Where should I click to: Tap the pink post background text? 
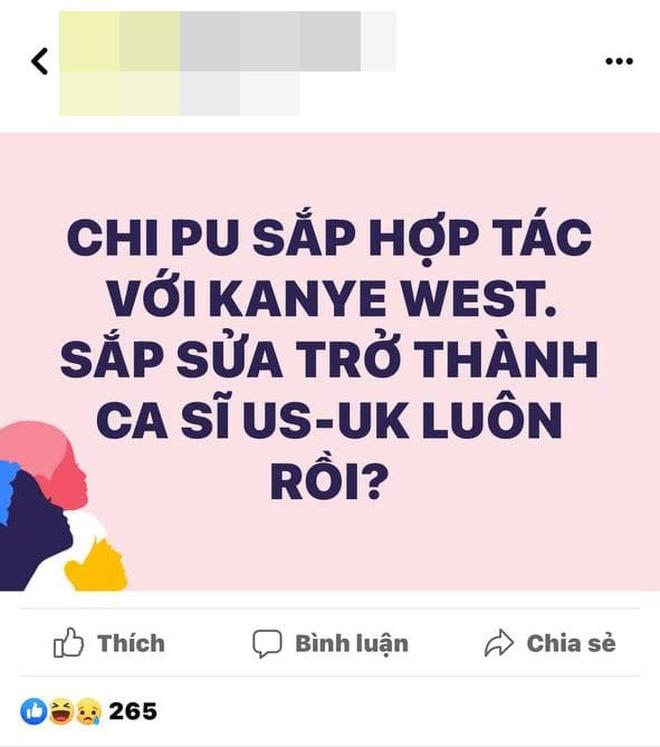330,362
